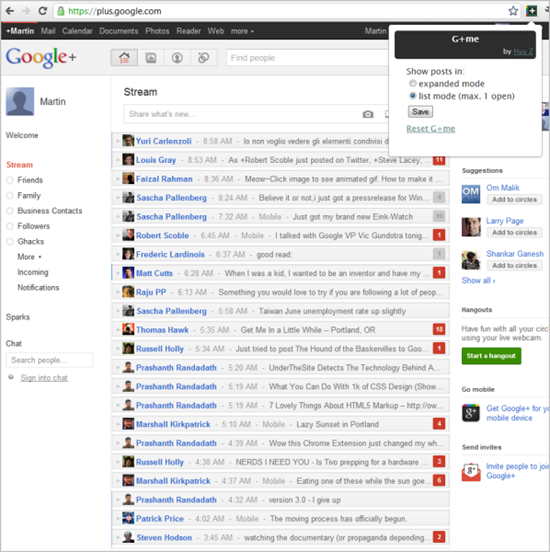Viewport: 550px width, 552px height.
Task: Add Larry Page to circles
Action: [x=514, y=232]
